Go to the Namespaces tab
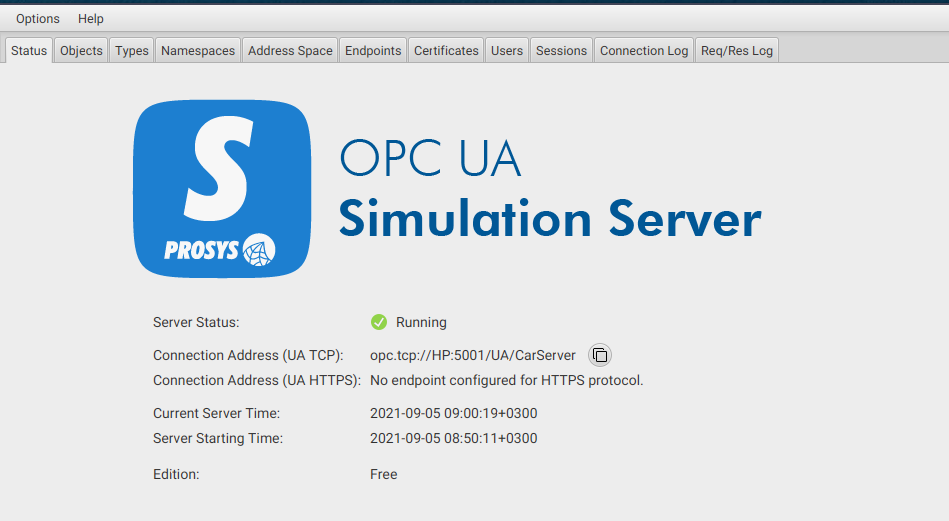The height and width of the screenshot is (521, 949). coord(198,51)
